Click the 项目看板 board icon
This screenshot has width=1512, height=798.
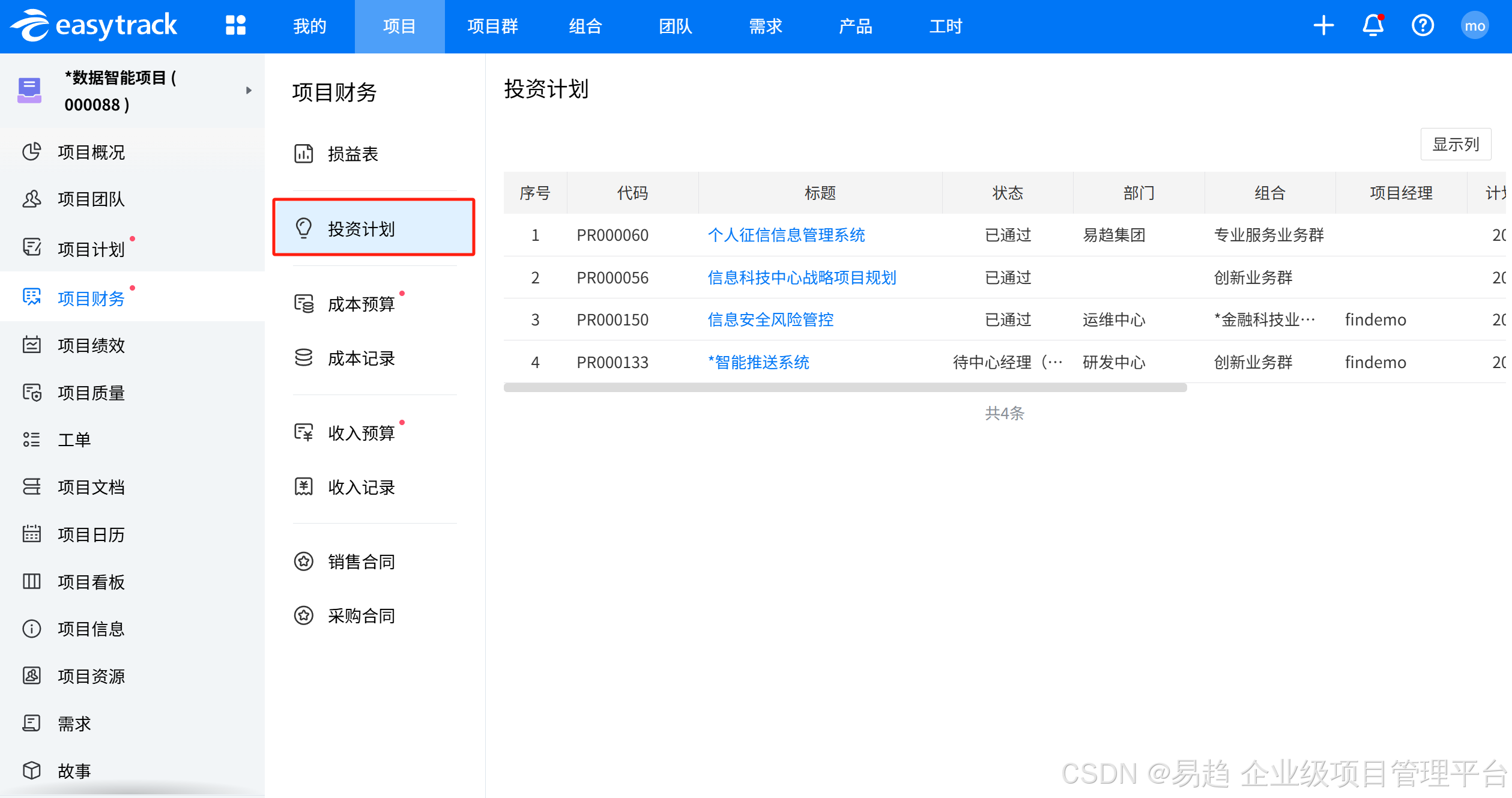pyautogui.click(x=32, y=581)
